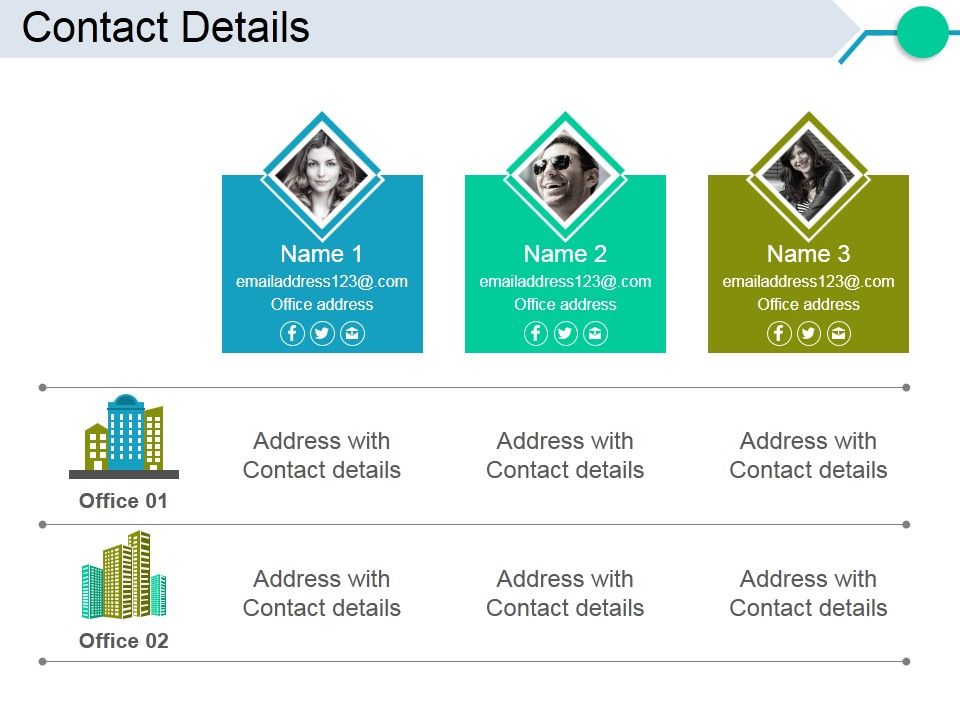
Task: Click the Office 02 label
Action: pos(124,640)
